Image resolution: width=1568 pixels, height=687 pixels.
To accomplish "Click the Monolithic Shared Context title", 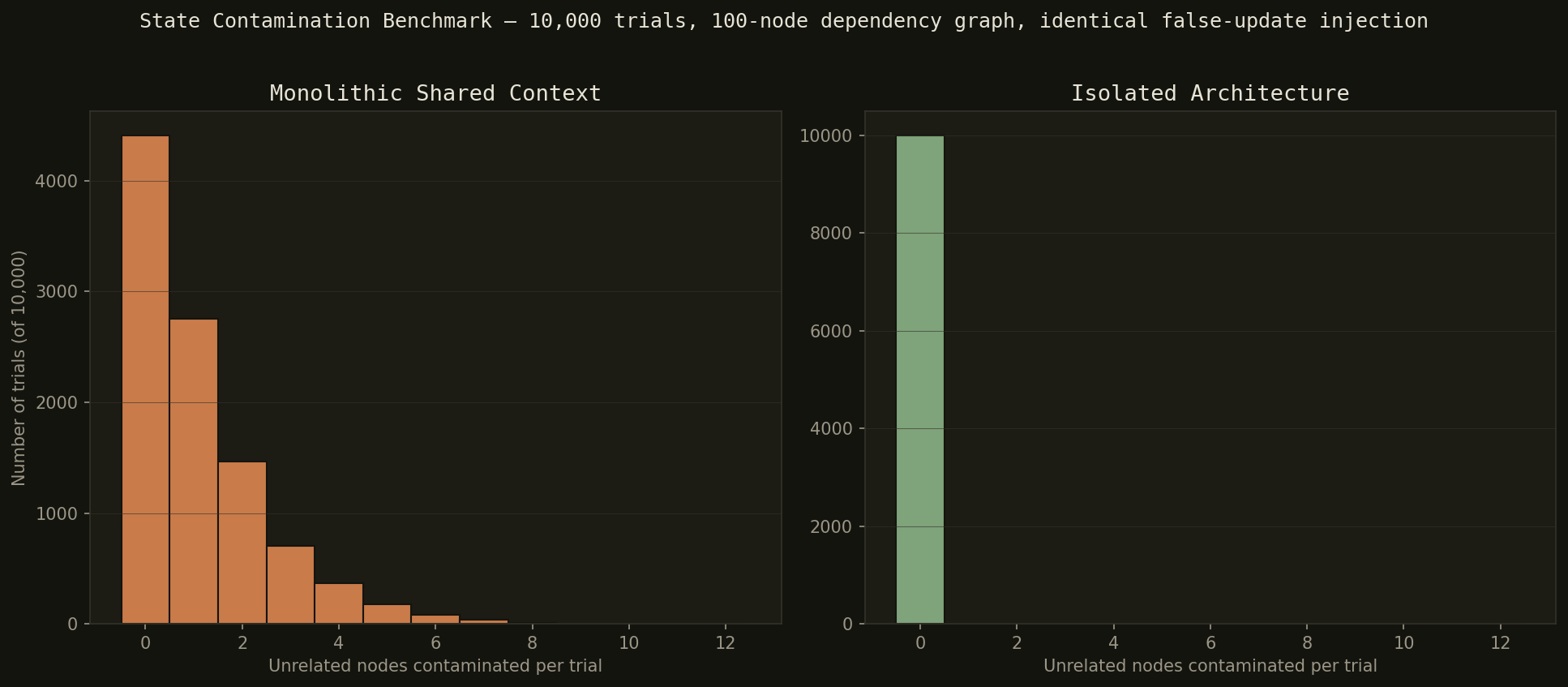I will [435, 93].
